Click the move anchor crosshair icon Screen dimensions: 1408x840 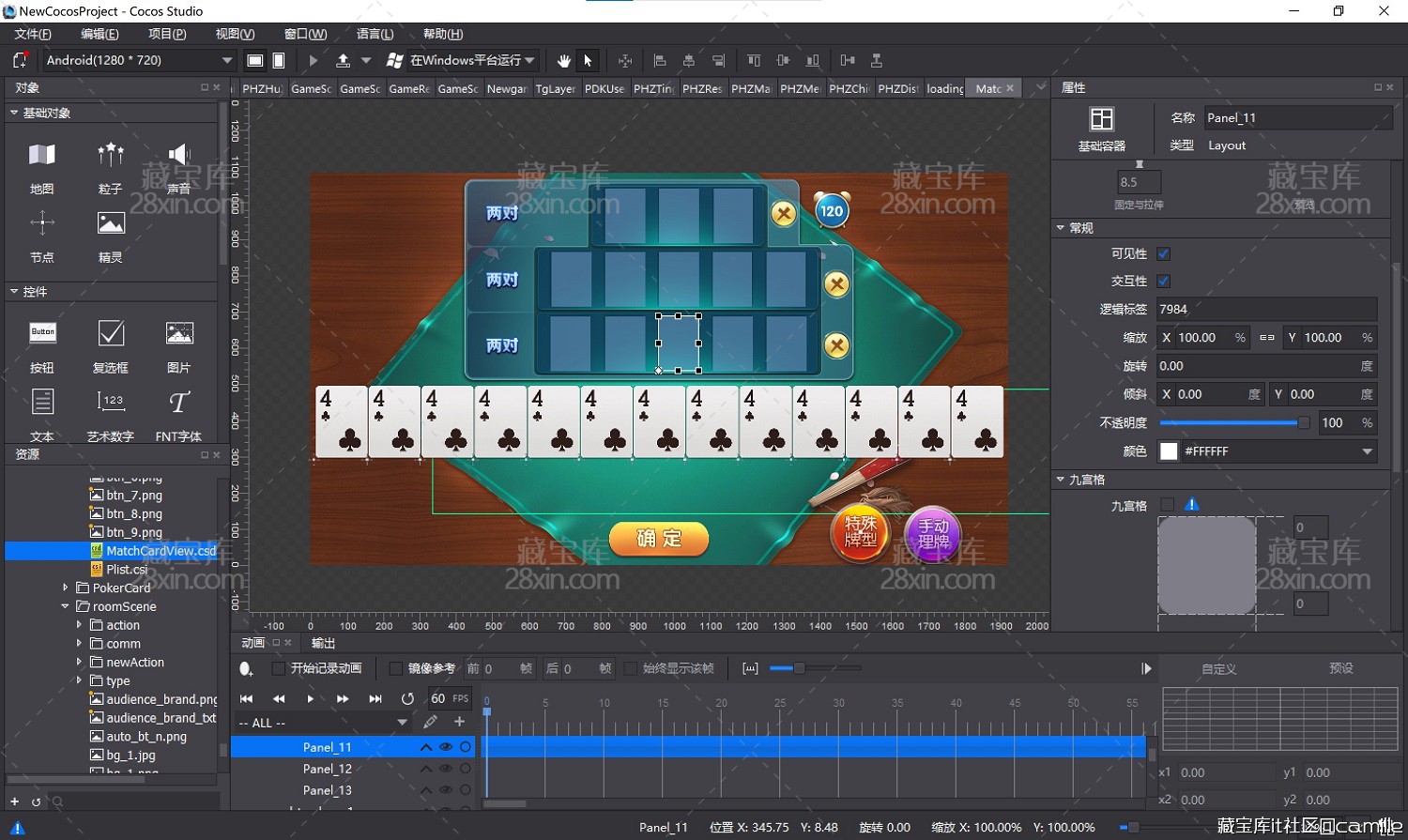point(625,60)
